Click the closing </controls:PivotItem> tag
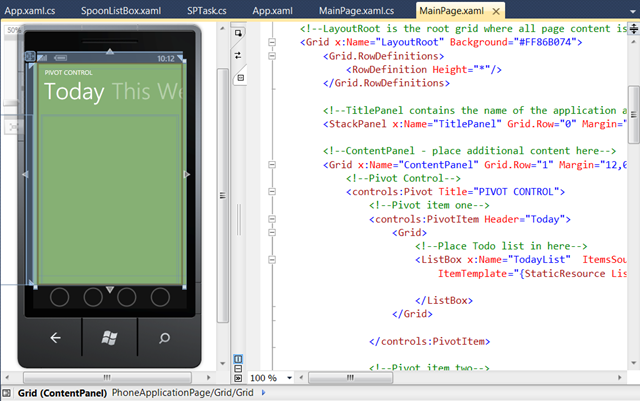This screenshot has width=640, height=401. (x=429, y=341)
